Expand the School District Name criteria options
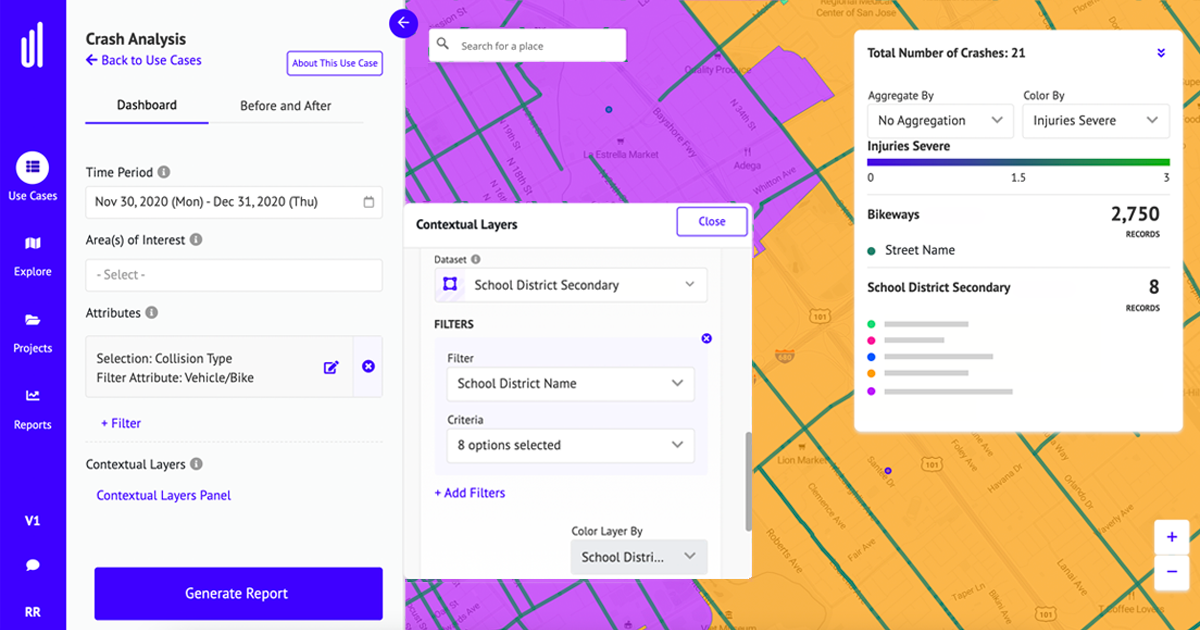 pos(570,445)
